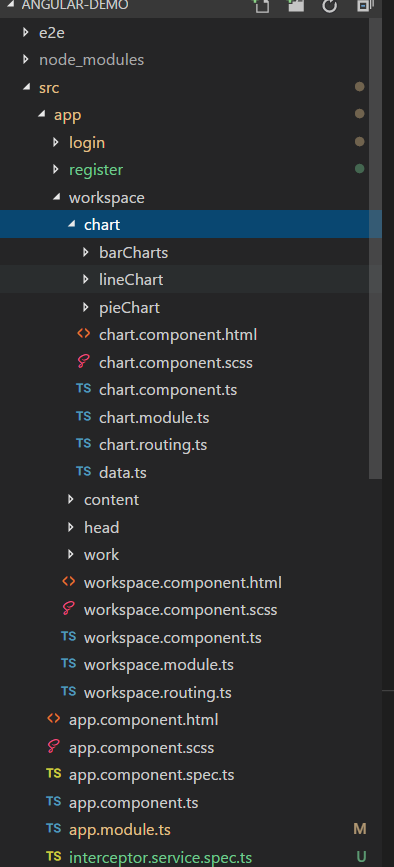The width and height of the screenshot is (394, 867).
Task: Open workspace.component.scss file
Action: 181,610
